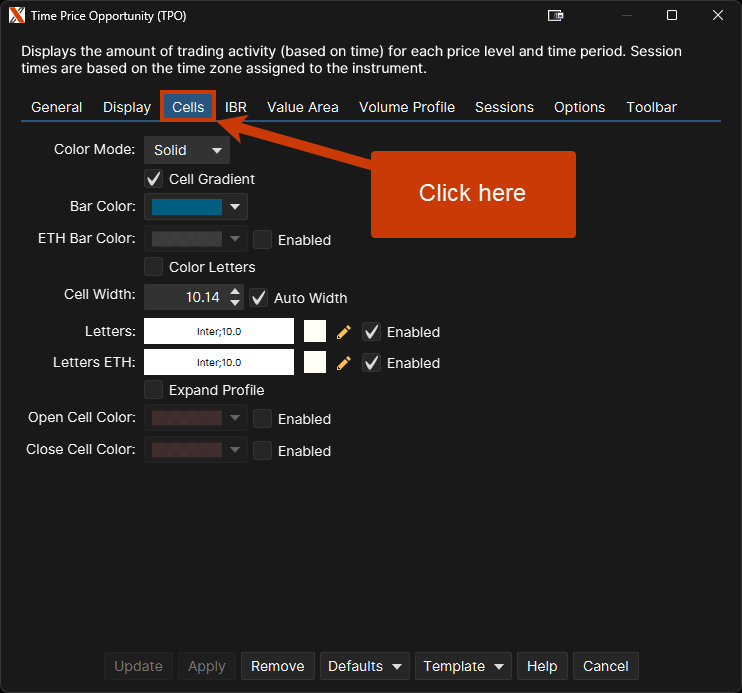Increase Cell Width with up stepper arrow

(x=235, y=291)
